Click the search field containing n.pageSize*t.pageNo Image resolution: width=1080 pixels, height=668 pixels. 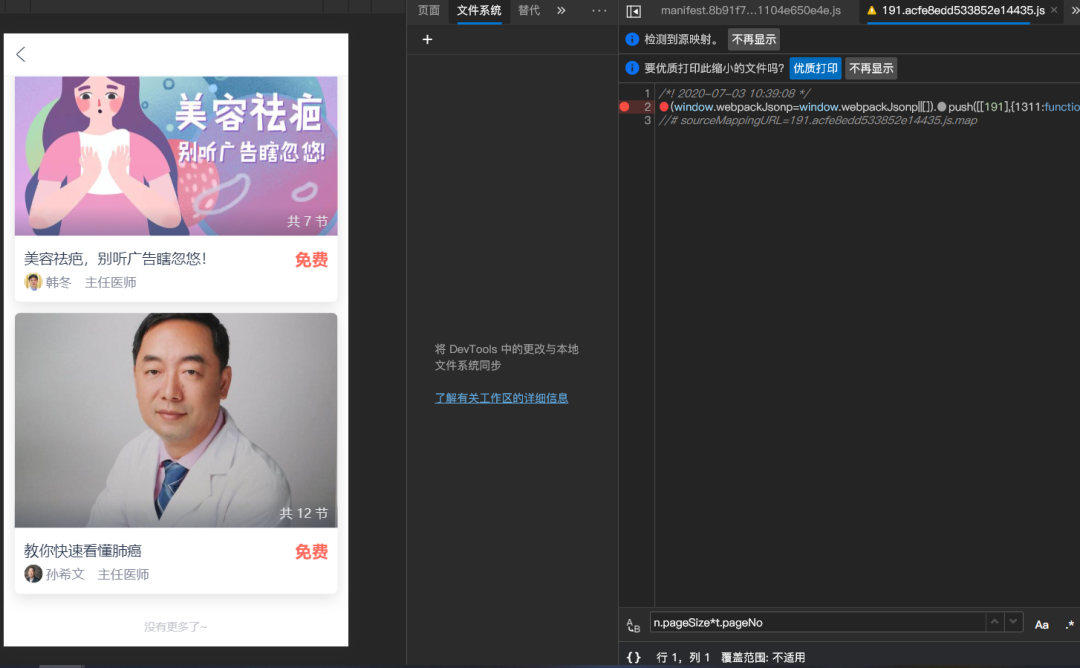pos(818,623)
